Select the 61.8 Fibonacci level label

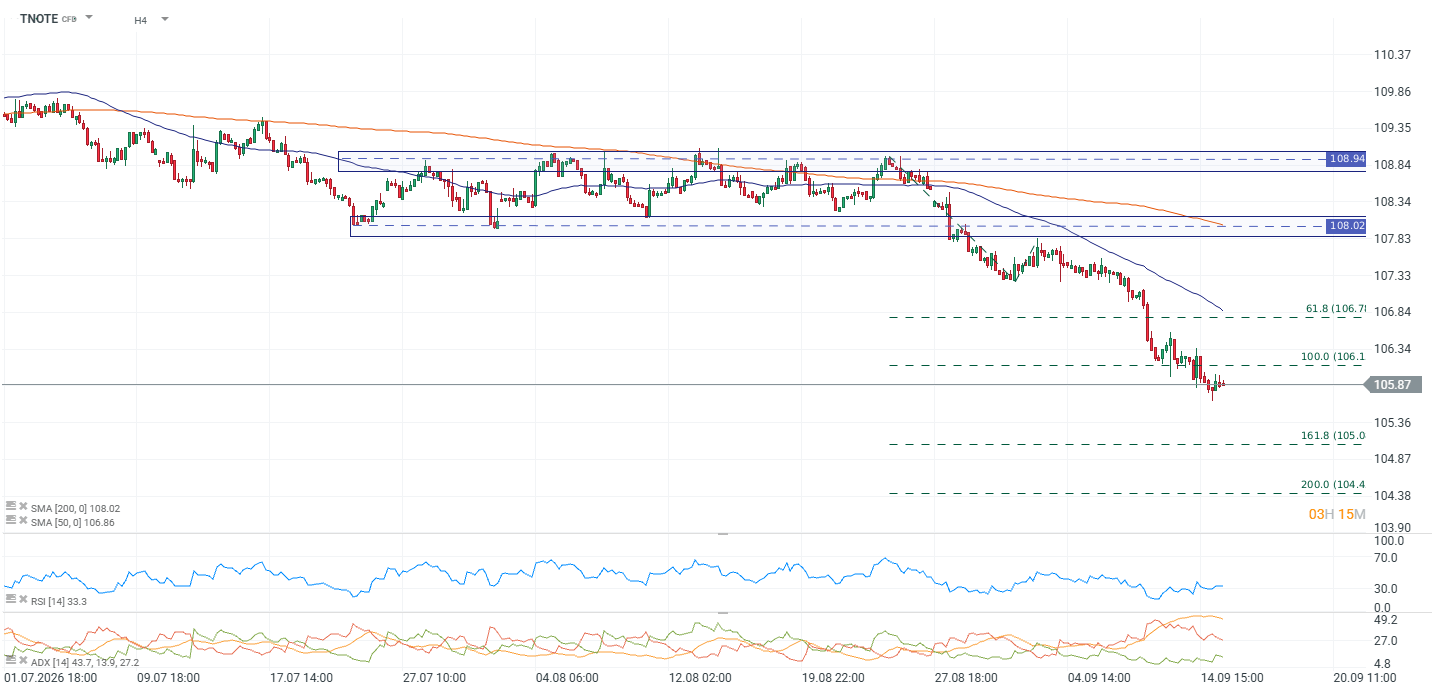[x=1335, y=308]
